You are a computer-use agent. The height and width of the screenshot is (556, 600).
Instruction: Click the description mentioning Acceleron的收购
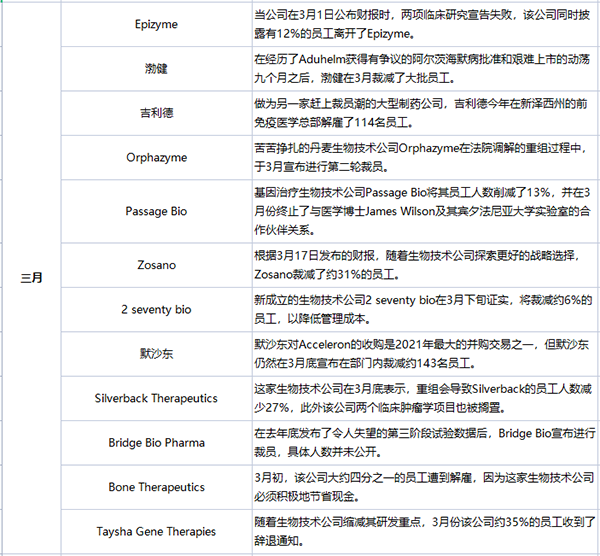pos(426,354)
